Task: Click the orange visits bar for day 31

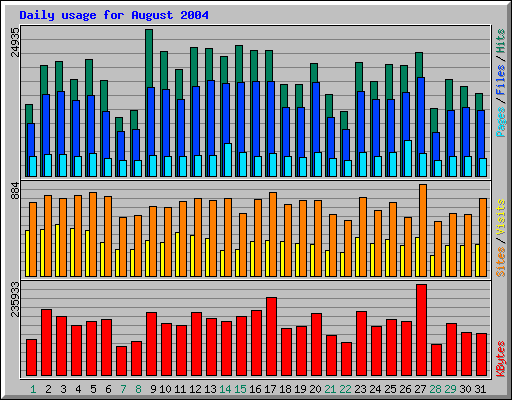Action: click(483, 237)
